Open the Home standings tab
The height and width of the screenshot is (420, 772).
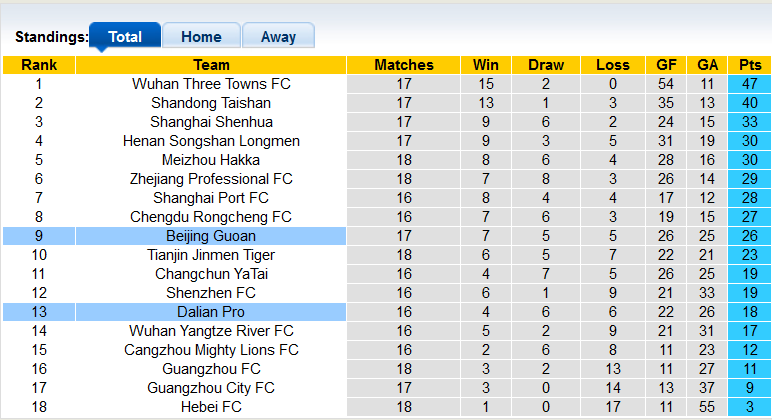(201, 36)
